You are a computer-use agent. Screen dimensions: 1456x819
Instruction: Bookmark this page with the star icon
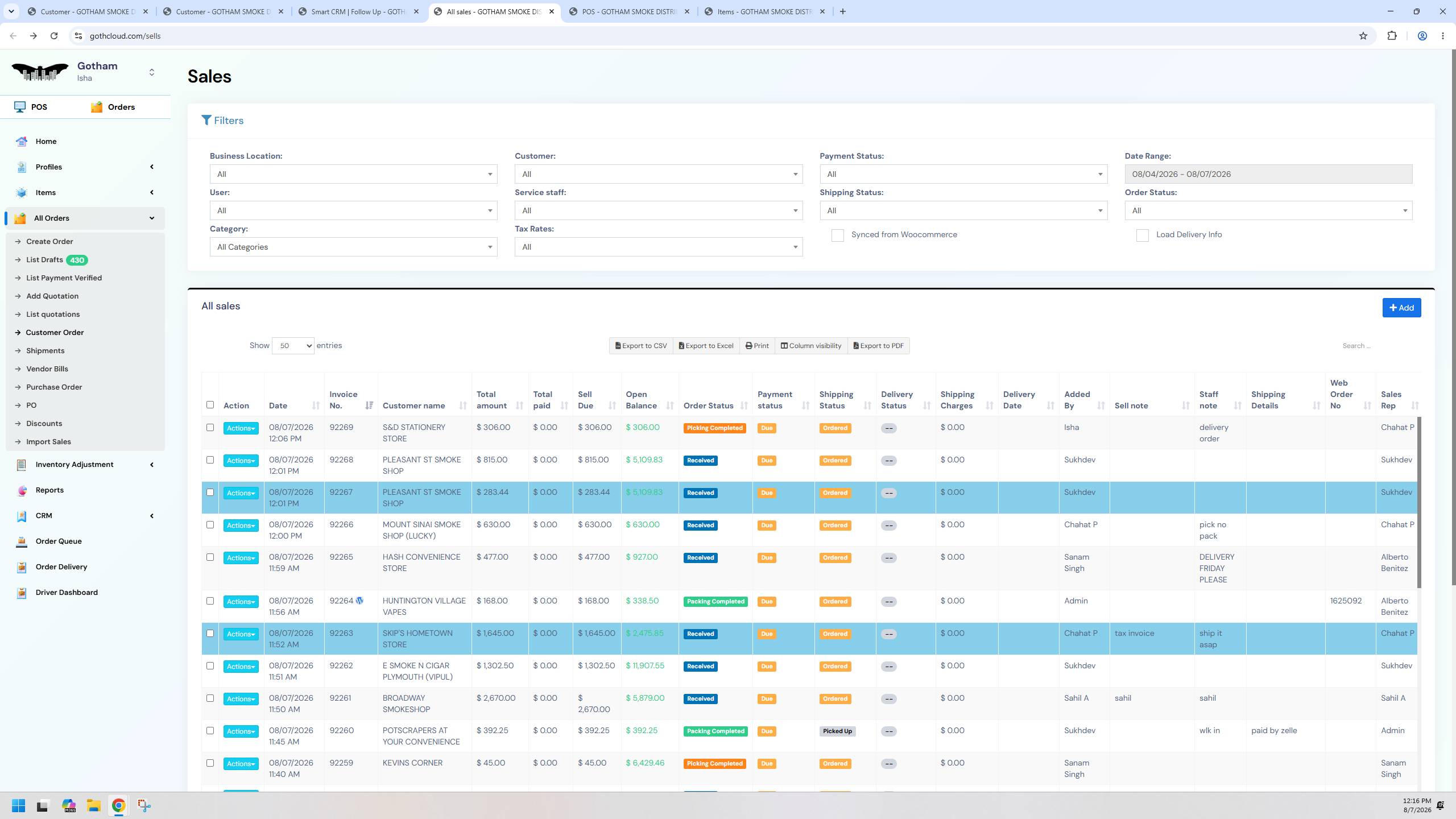1363,36
